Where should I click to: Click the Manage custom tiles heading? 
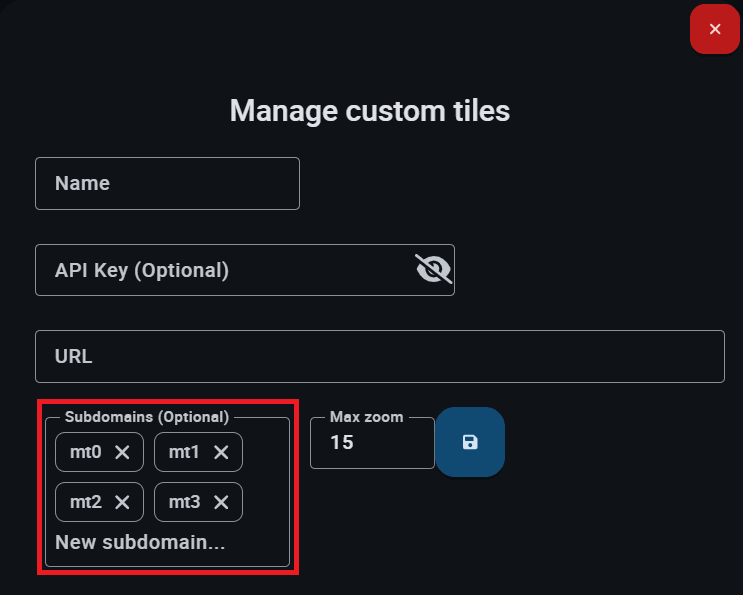(x=370, y=110)
